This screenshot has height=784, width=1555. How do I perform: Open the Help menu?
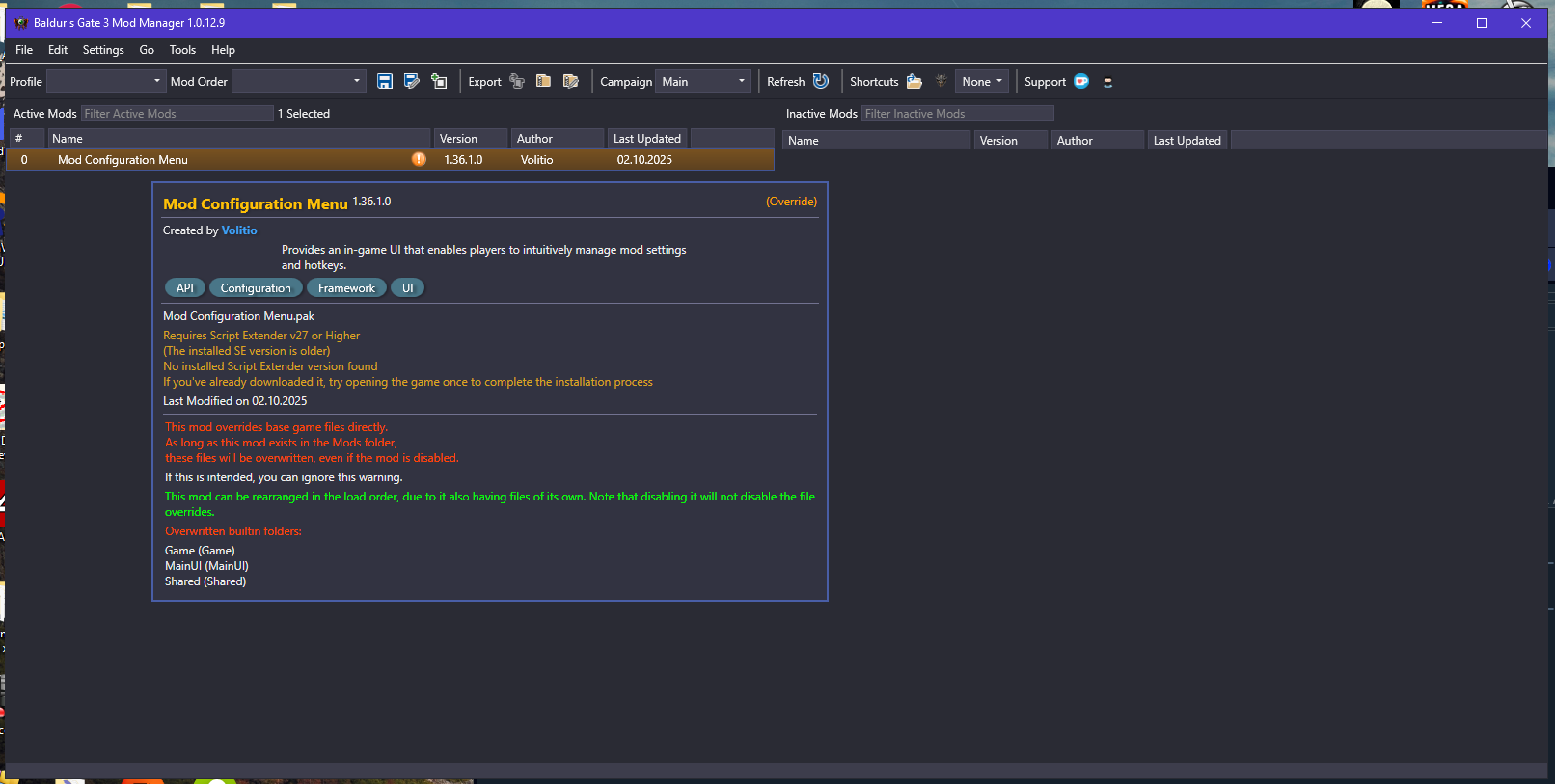(x=223, y=50)
